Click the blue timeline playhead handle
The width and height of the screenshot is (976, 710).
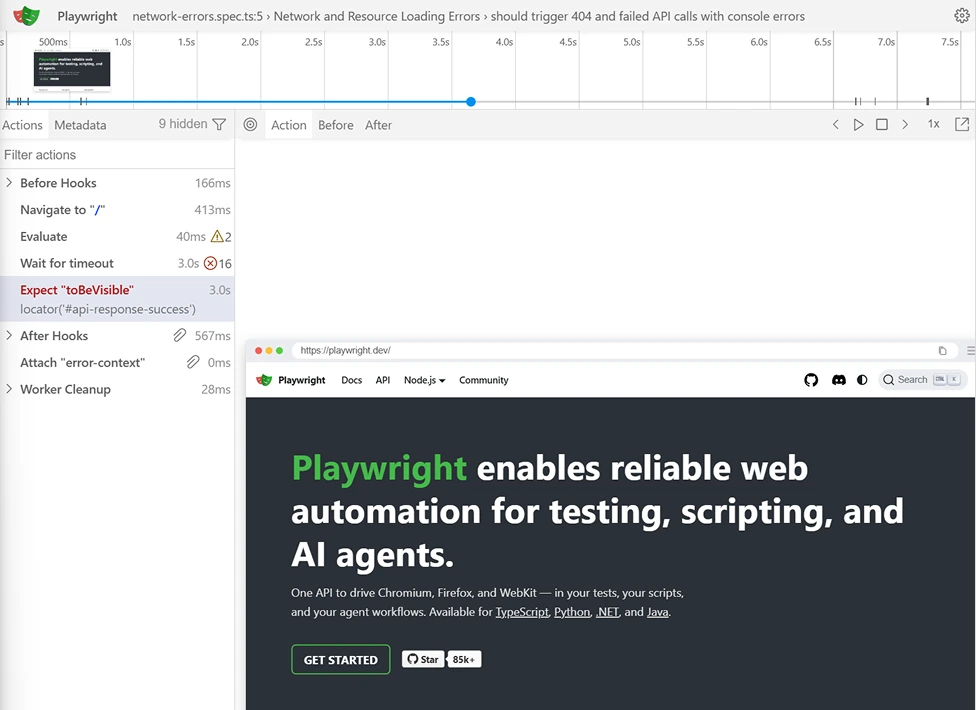point(471,101)
